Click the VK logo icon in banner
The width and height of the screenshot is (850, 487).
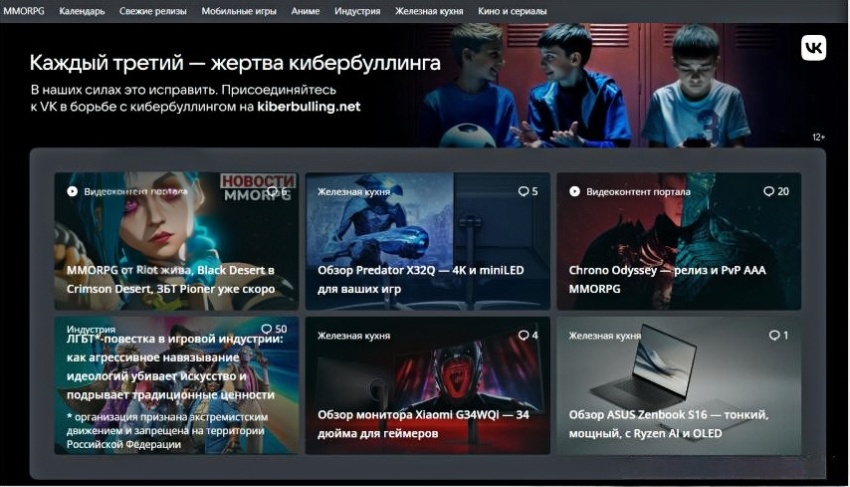(x=813, y=48)
